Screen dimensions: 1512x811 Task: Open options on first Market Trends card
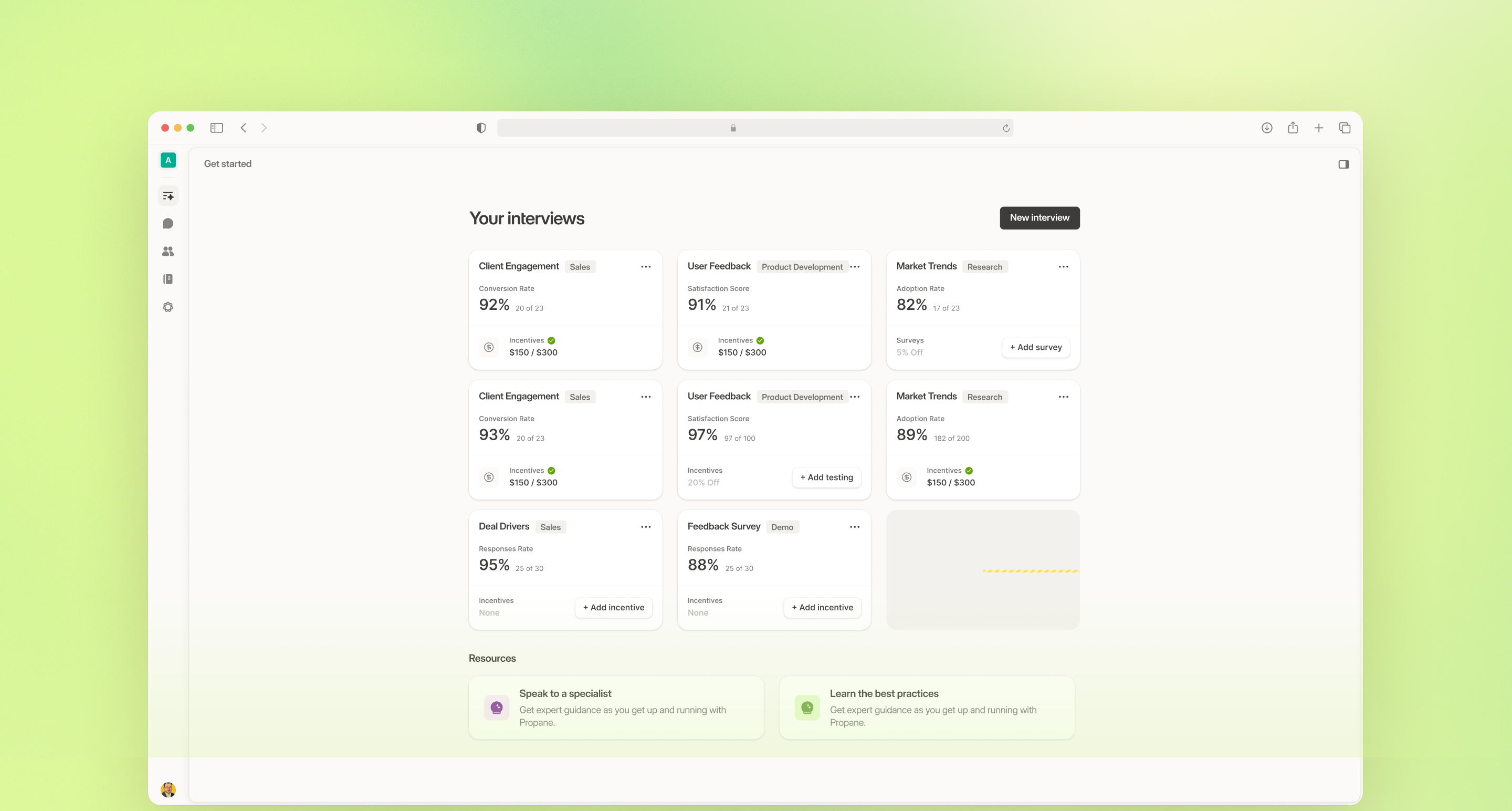pyautogui.click(x=1063, y=267)
